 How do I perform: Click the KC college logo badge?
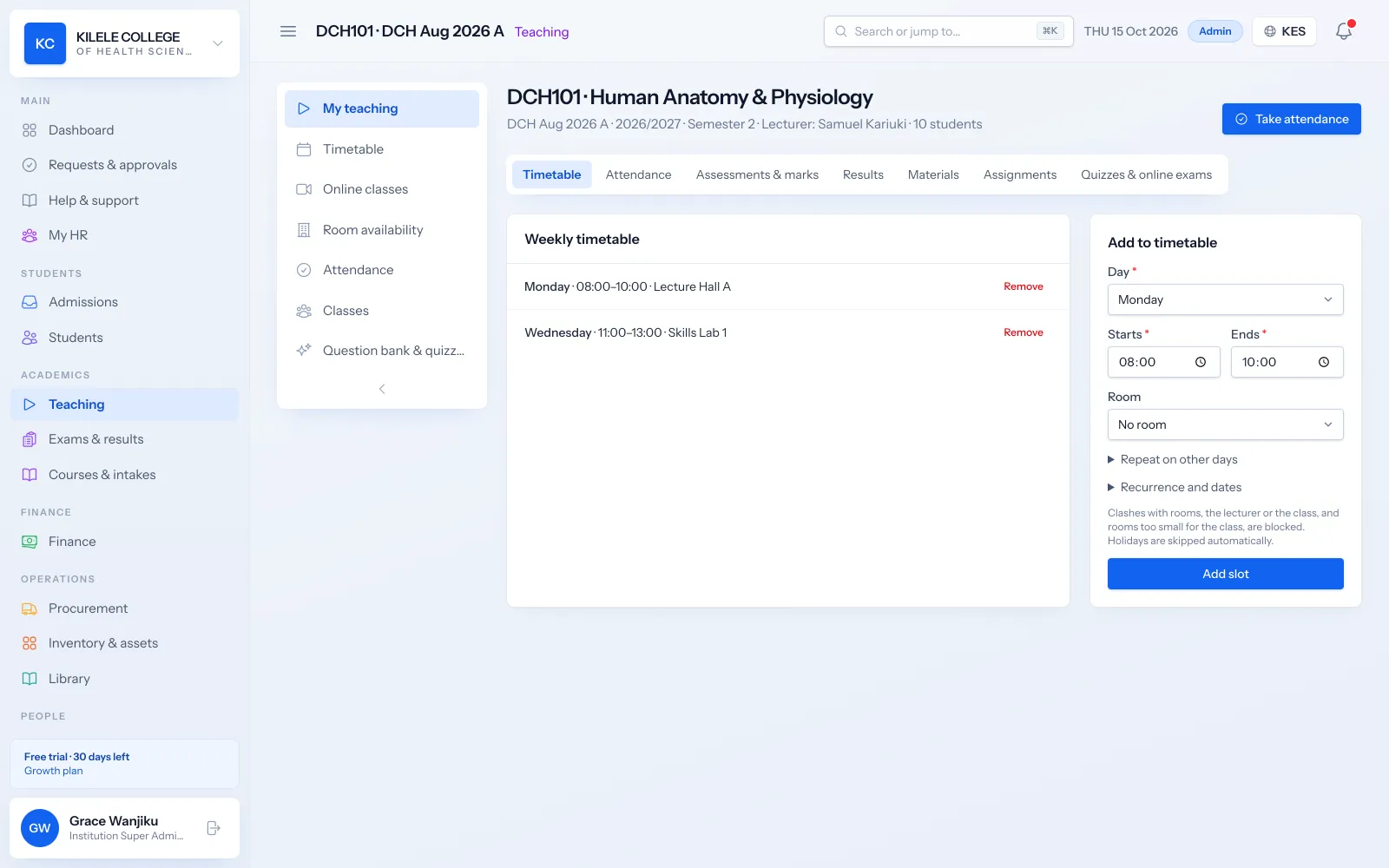pos(45,43)
